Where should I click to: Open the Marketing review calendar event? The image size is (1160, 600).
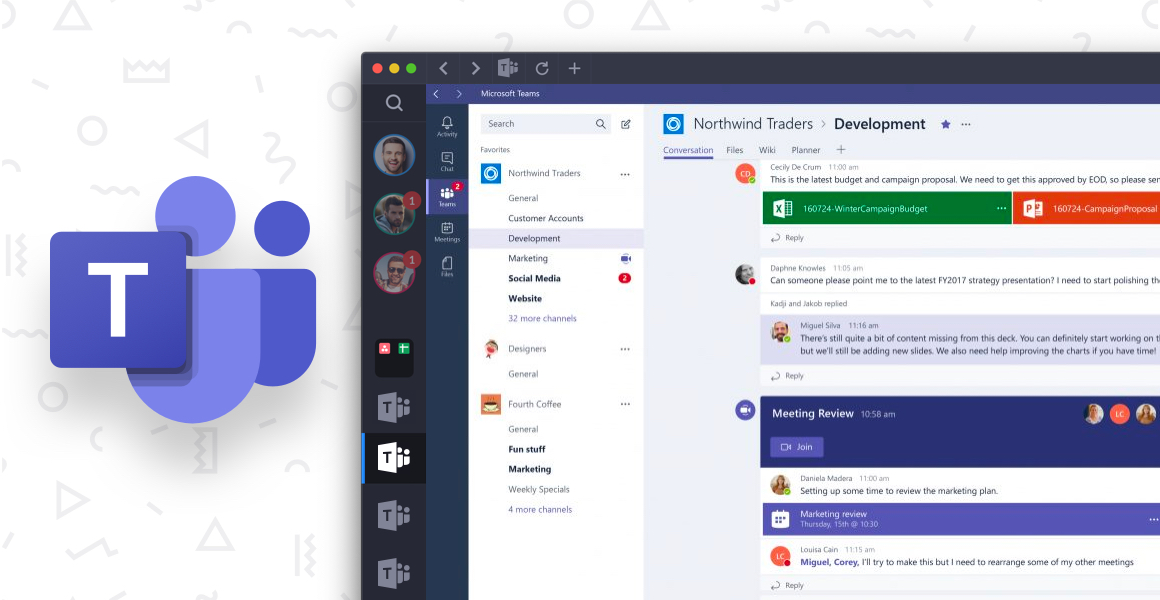point(961,519)
